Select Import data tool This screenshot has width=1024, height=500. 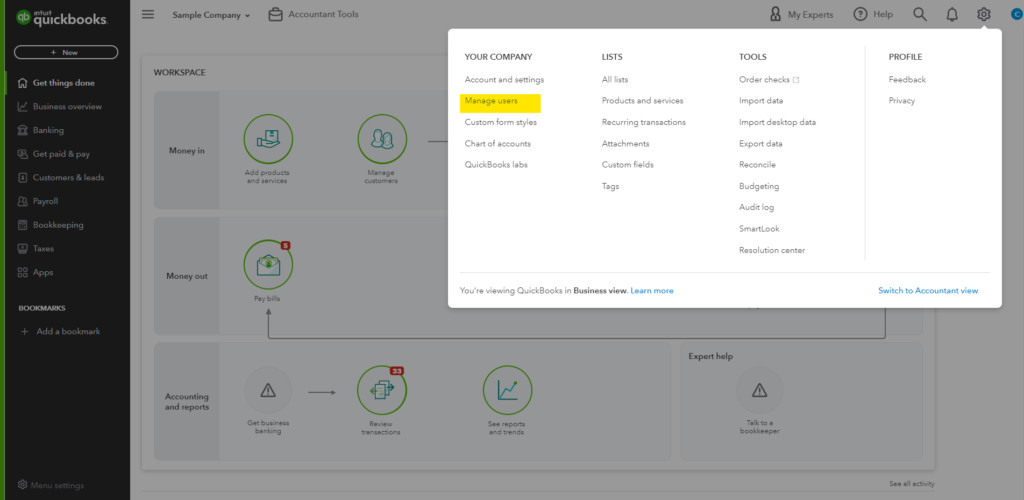tap(761, 101)
